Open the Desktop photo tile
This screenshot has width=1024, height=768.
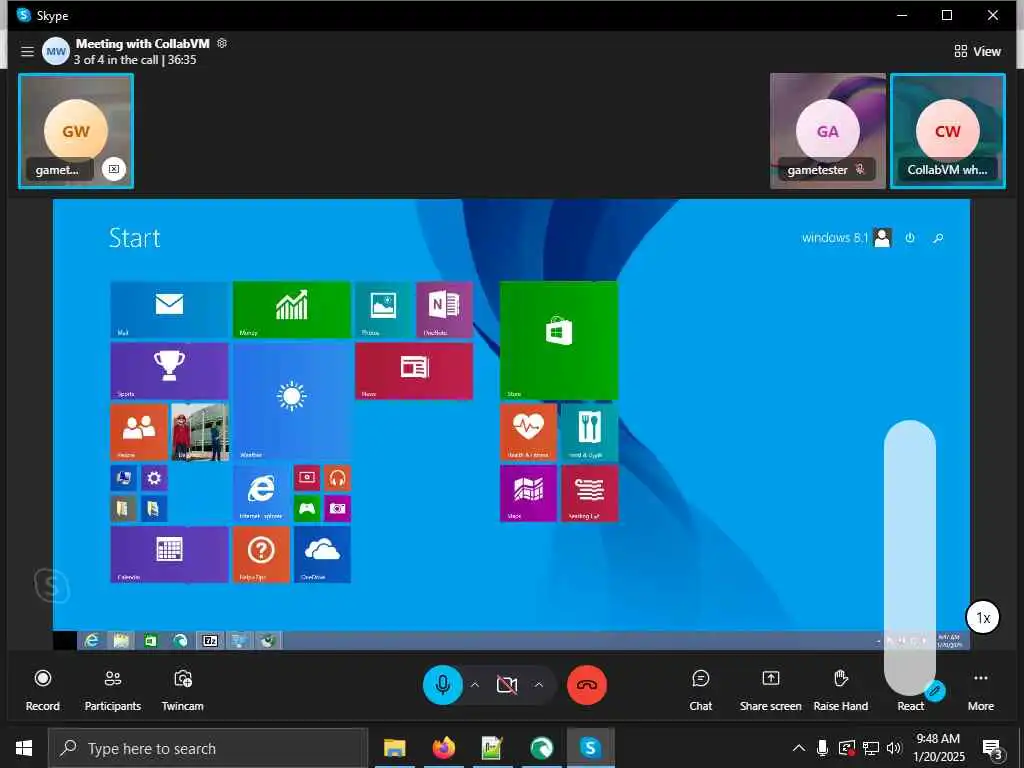200,432
